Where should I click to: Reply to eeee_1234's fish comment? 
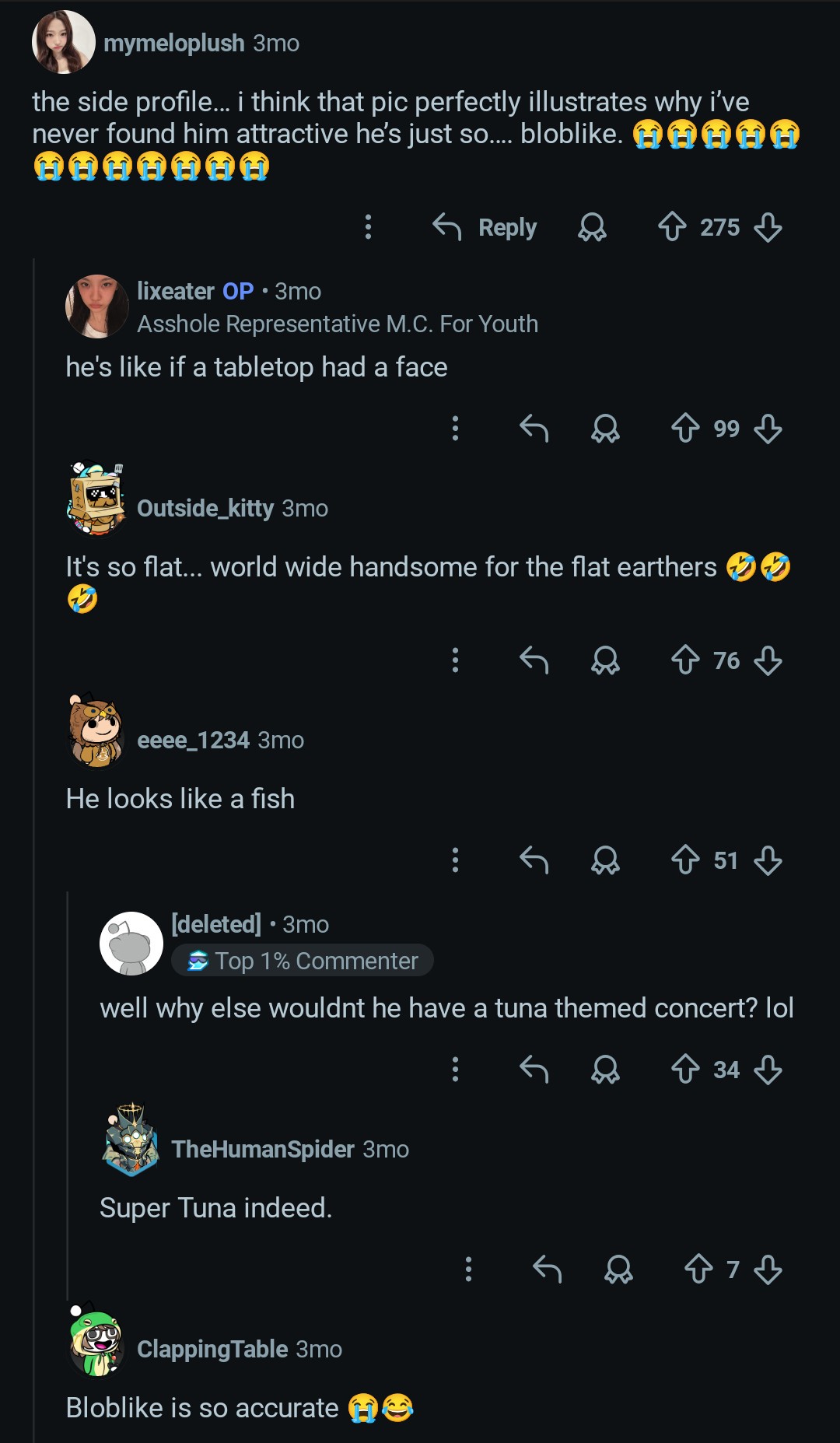coord(534,860)
